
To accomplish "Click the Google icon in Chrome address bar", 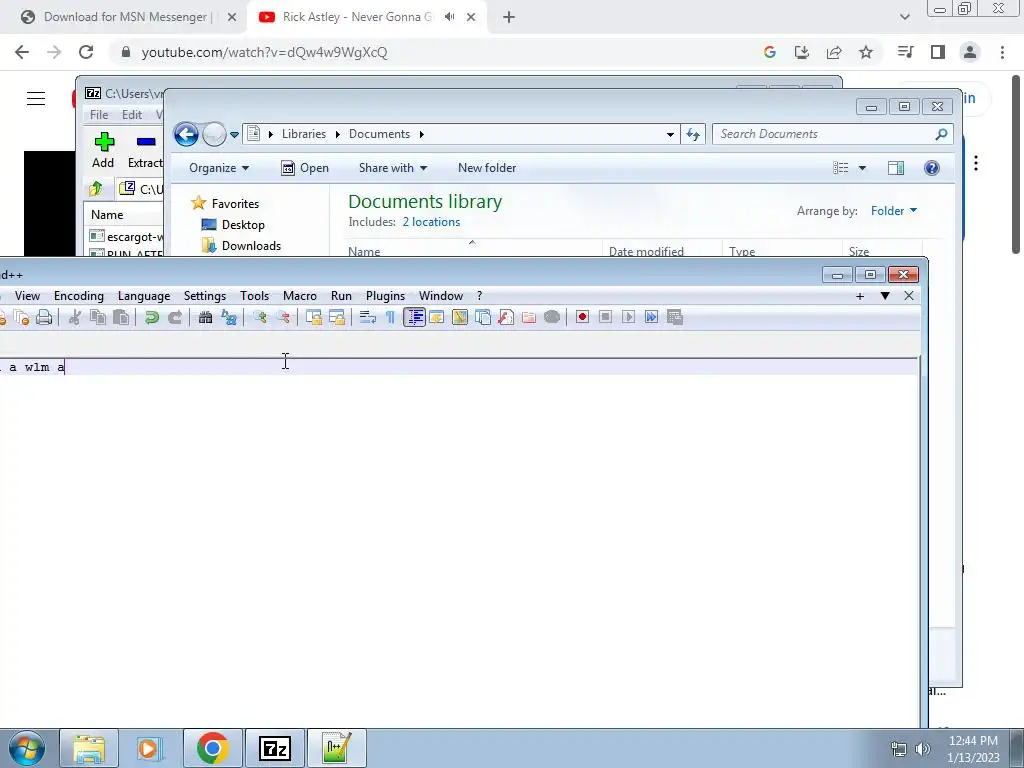I will click(769, 52).
